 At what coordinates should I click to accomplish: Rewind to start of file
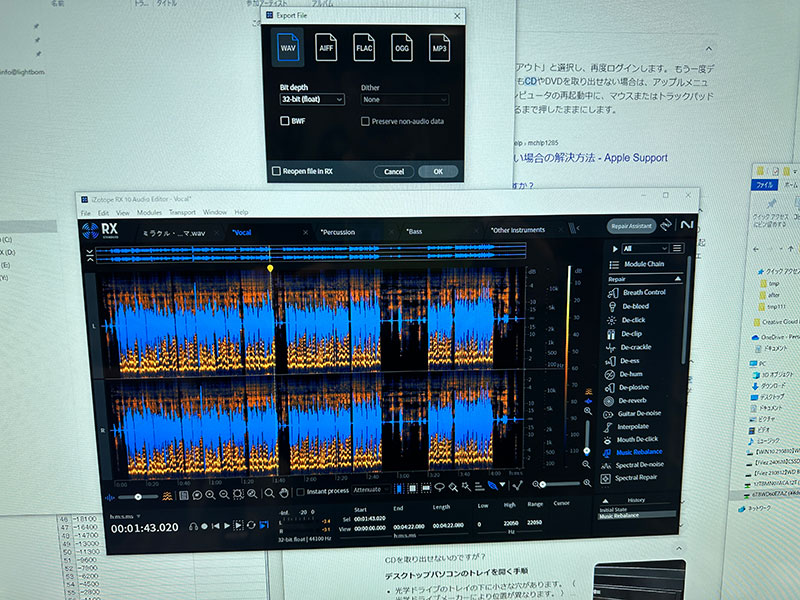(216, 526)
